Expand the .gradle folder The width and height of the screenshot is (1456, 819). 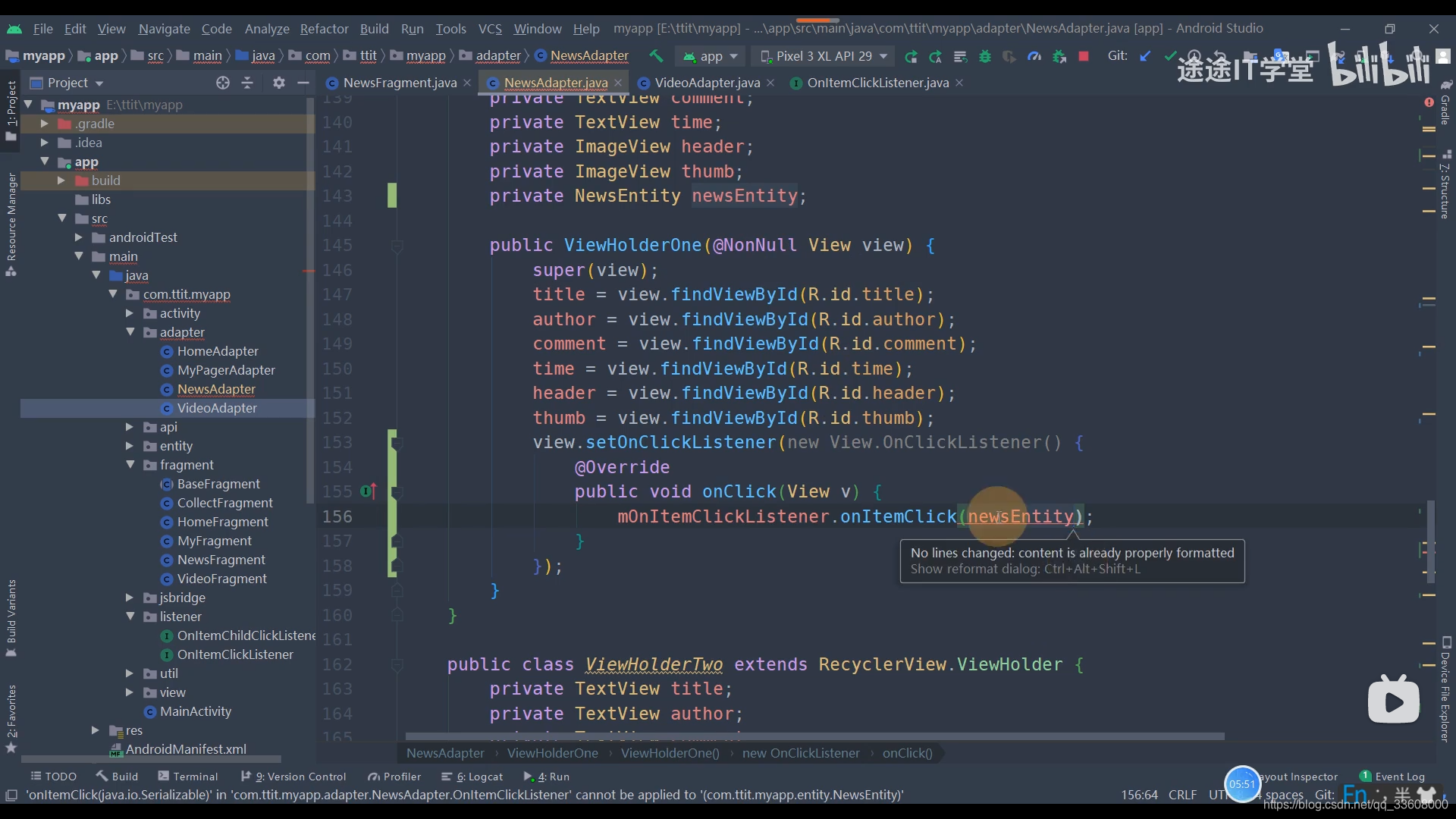point(44,124)
